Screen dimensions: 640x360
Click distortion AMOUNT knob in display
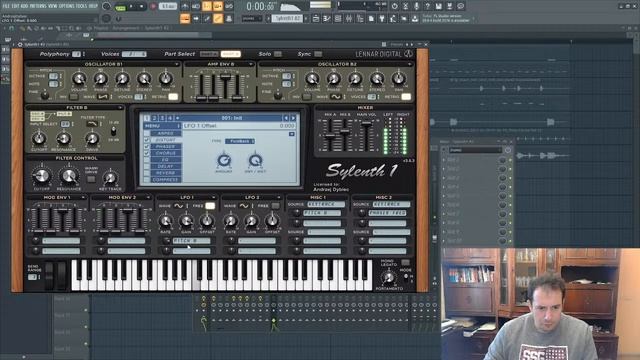point(224,160)
